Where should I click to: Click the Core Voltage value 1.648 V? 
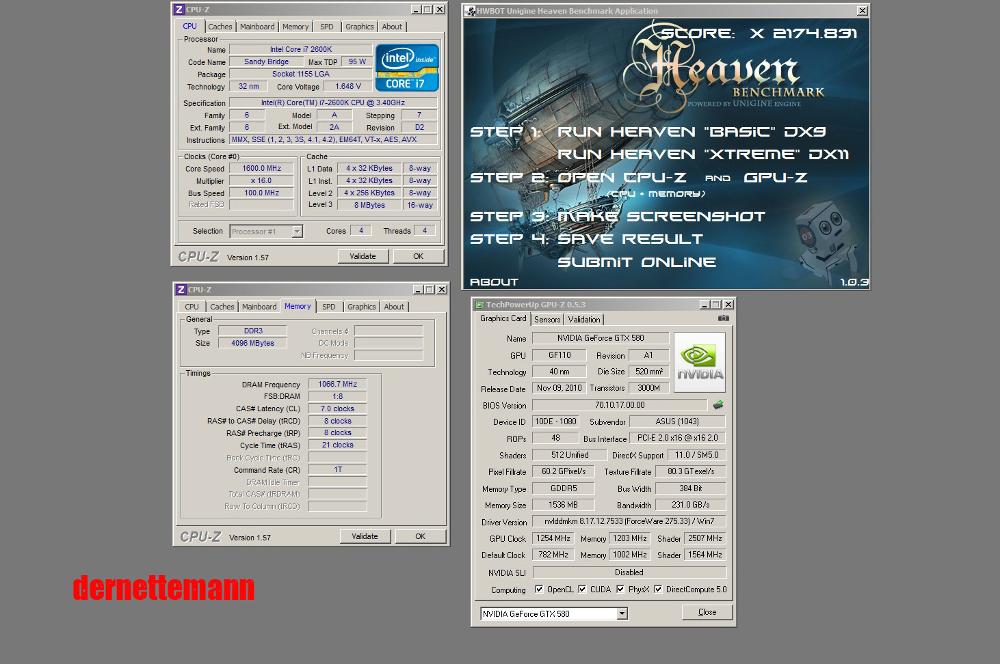coord(348,86)
